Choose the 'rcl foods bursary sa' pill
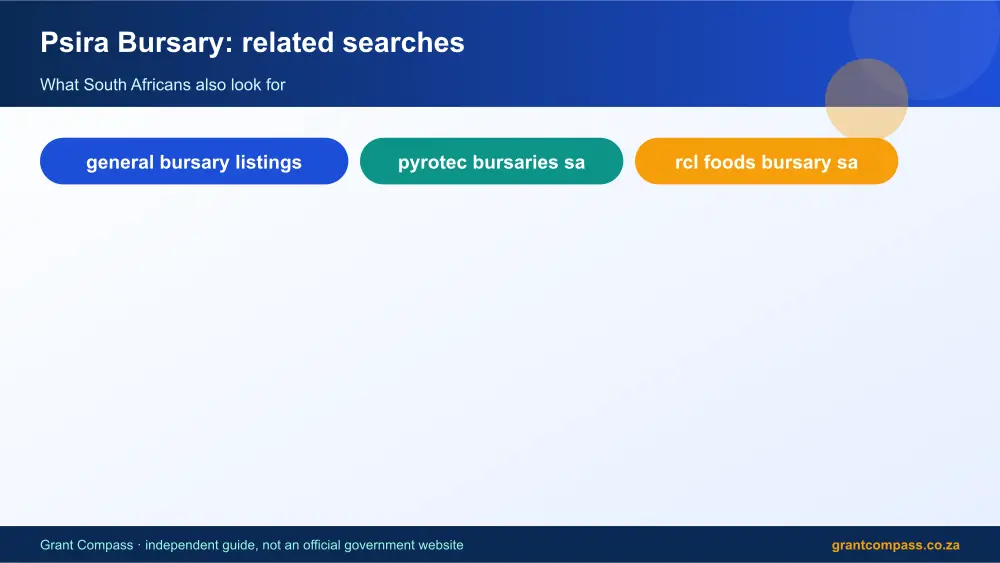This screenshot has width=1000, height=563. [766, 161]
